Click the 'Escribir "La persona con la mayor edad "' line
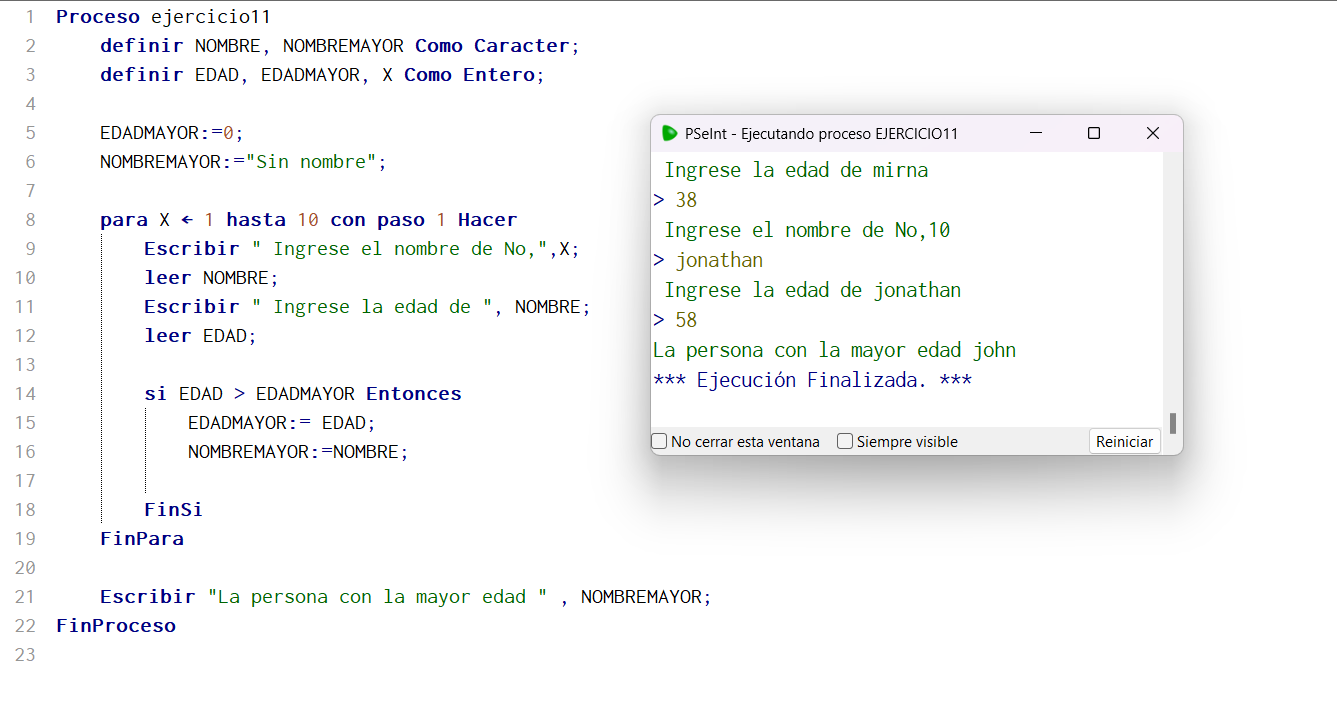This screenshot has height=706, width=1337. [406, 597]
